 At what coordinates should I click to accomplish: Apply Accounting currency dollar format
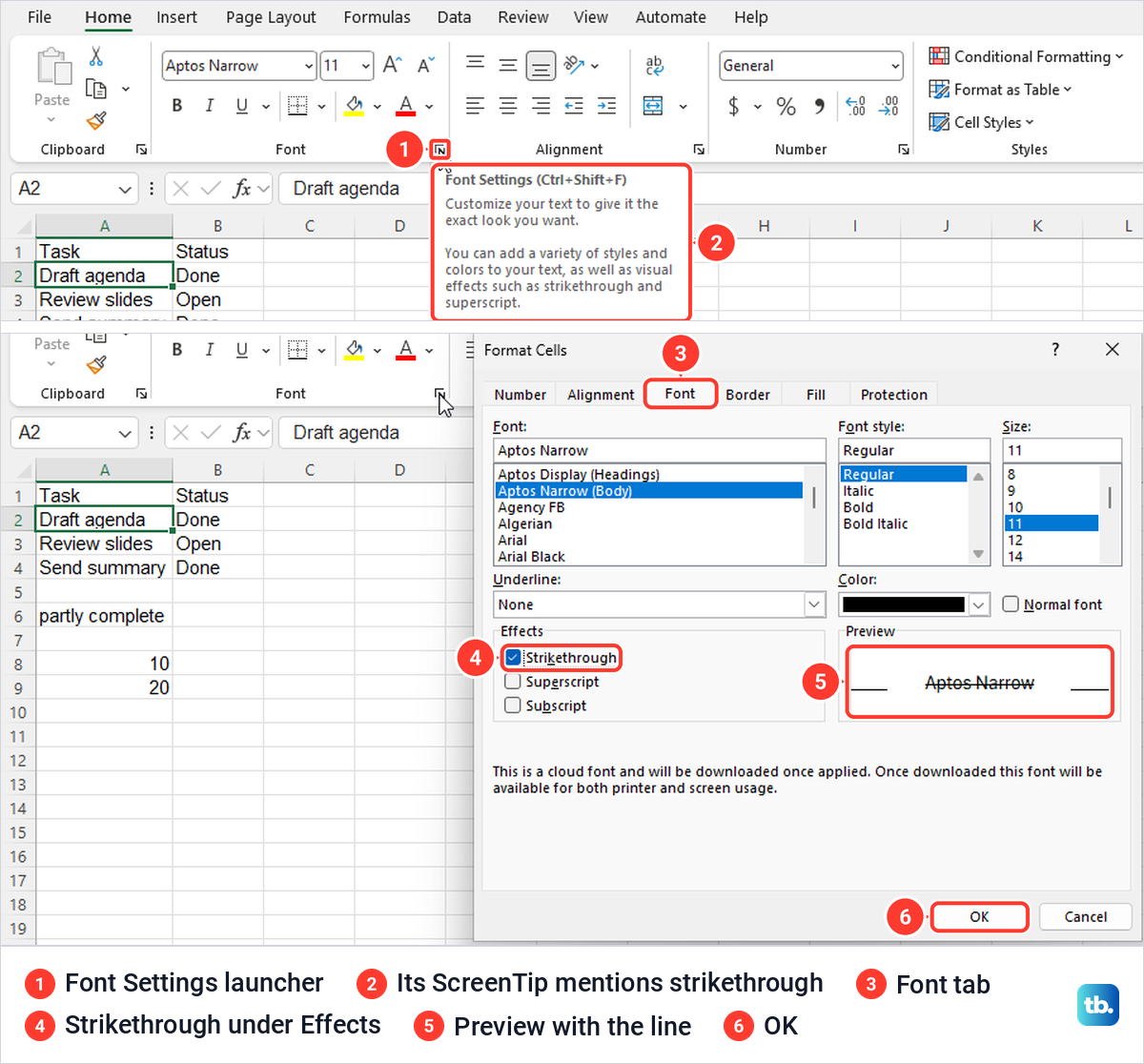733,106
